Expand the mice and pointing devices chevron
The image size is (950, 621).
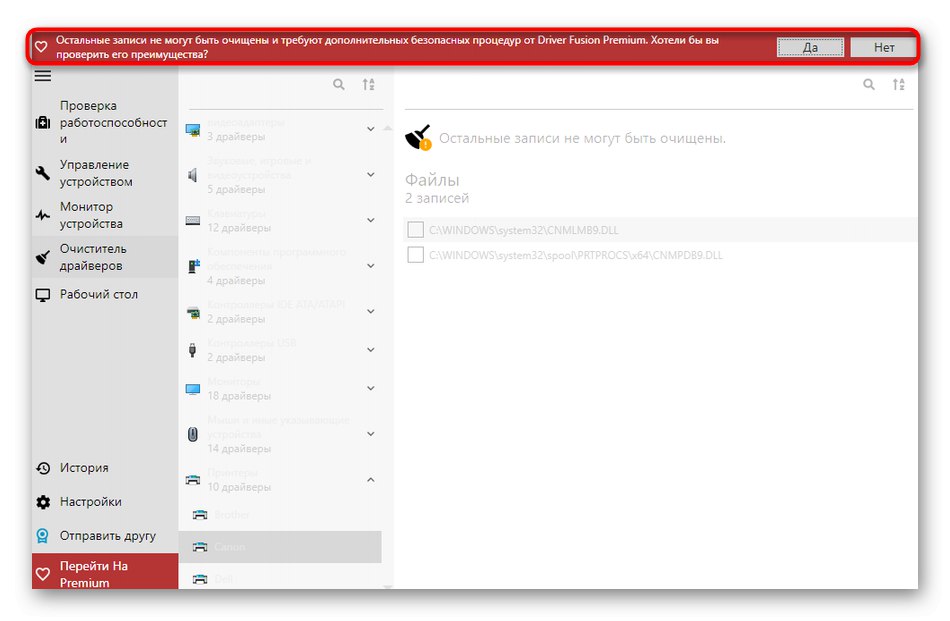click(371, 434)
